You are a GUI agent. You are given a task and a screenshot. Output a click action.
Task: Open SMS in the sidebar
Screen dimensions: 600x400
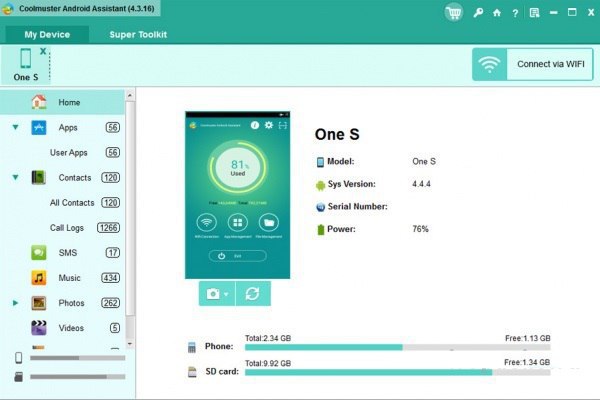[x=68, y=253]
